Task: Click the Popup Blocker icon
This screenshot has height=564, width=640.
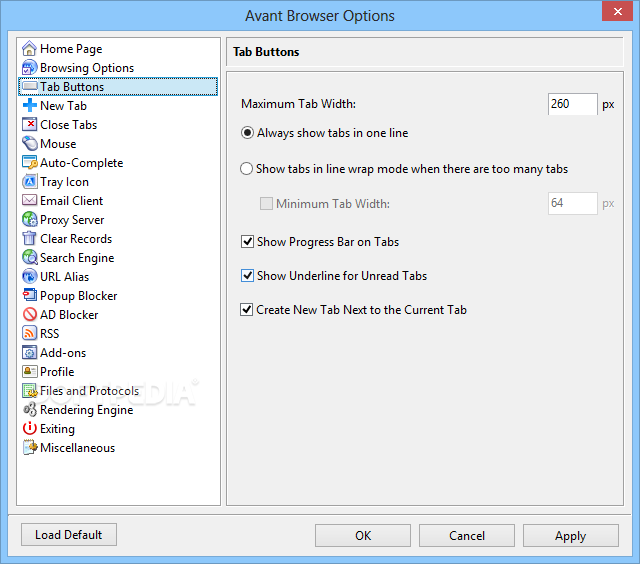Action: pos(29,295)
